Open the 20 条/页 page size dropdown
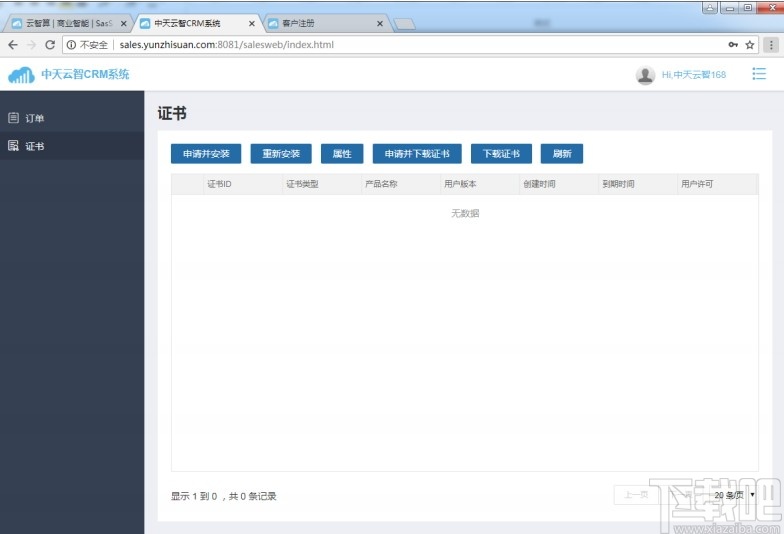The width and height of the screenshot is (784, 534). 734,495
